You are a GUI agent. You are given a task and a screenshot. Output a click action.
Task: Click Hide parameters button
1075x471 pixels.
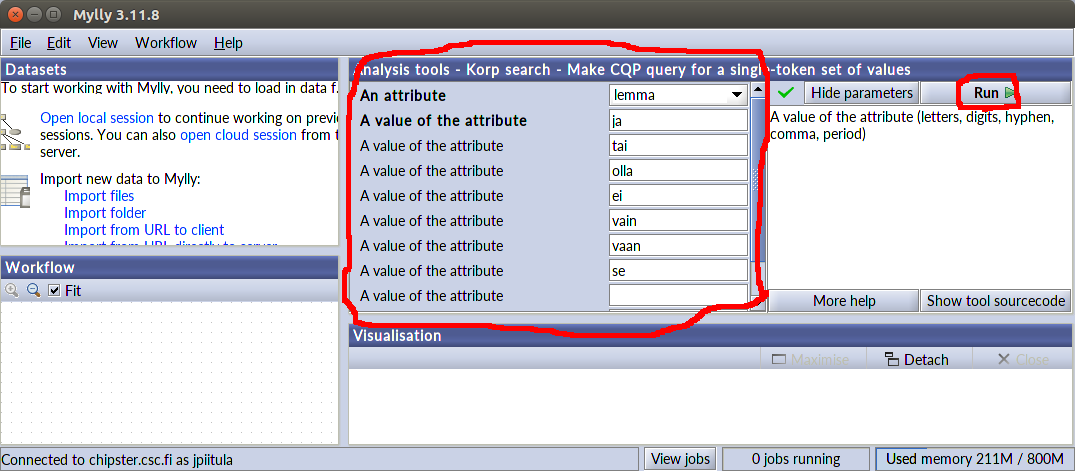click(861, 93)
